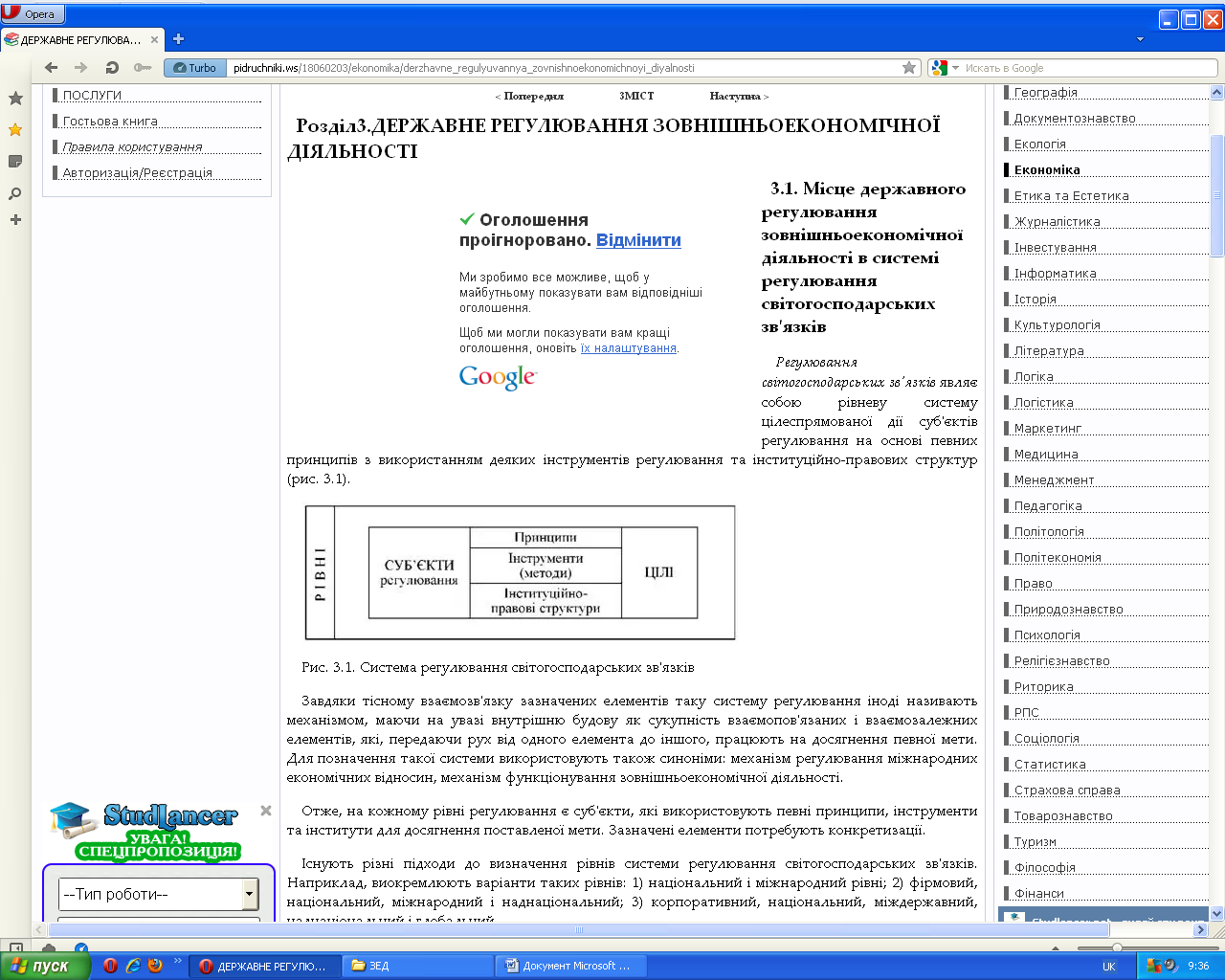Open search engine selector dropdown
Image resolution: width=1225 pixels, height=980 pixels.
(x=945, y=68)
